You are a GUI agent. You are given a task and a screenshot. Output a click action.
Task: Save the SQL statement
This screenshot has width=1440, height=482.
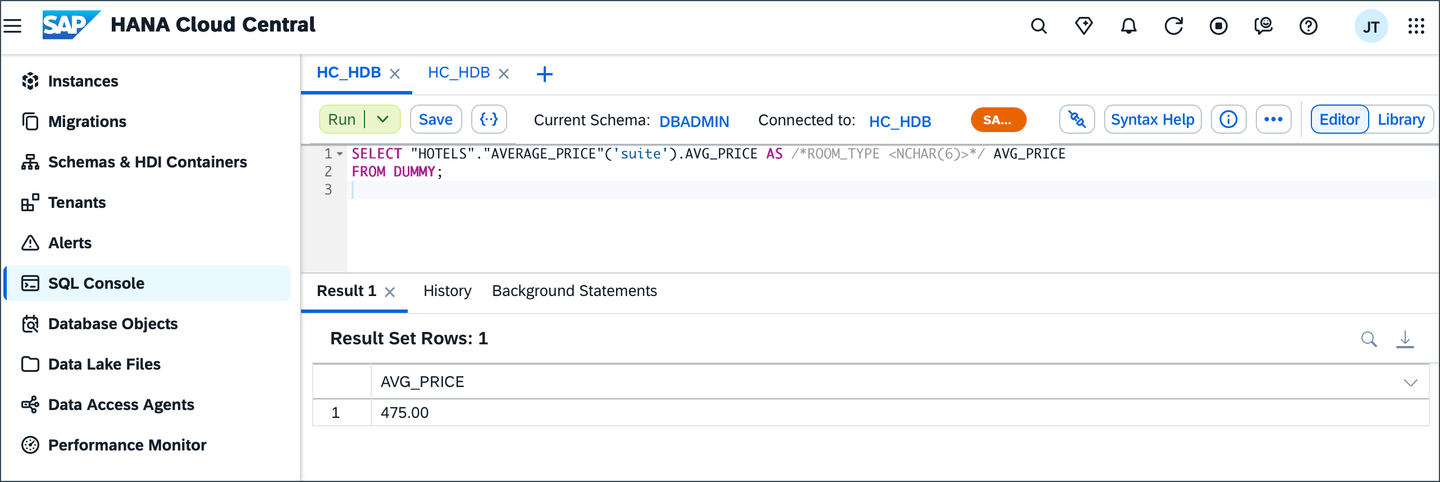pyautogui.click(x=435, y=119)
